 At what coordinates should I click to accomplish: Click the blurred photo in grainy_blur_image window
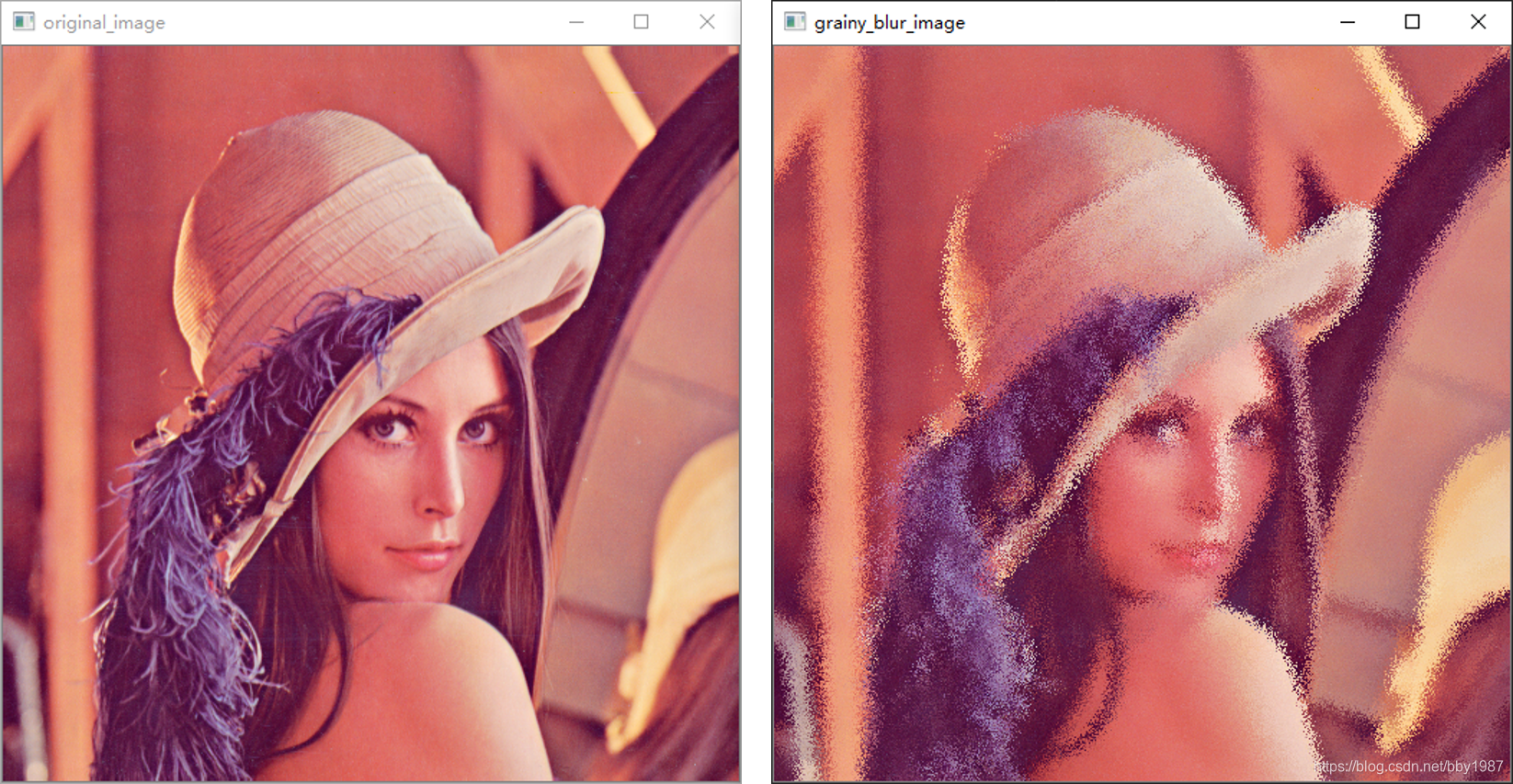pyautogui.click(x=1142, y=414)
